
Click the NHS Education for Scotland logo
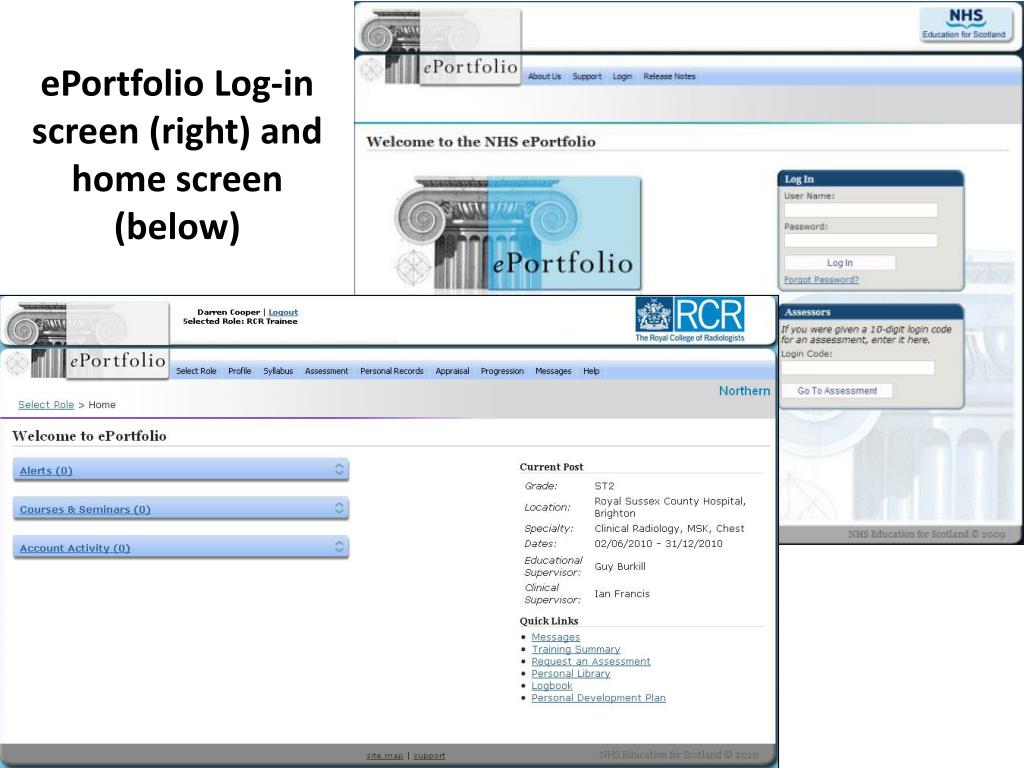pyautogui.click(x=965, y=25)
